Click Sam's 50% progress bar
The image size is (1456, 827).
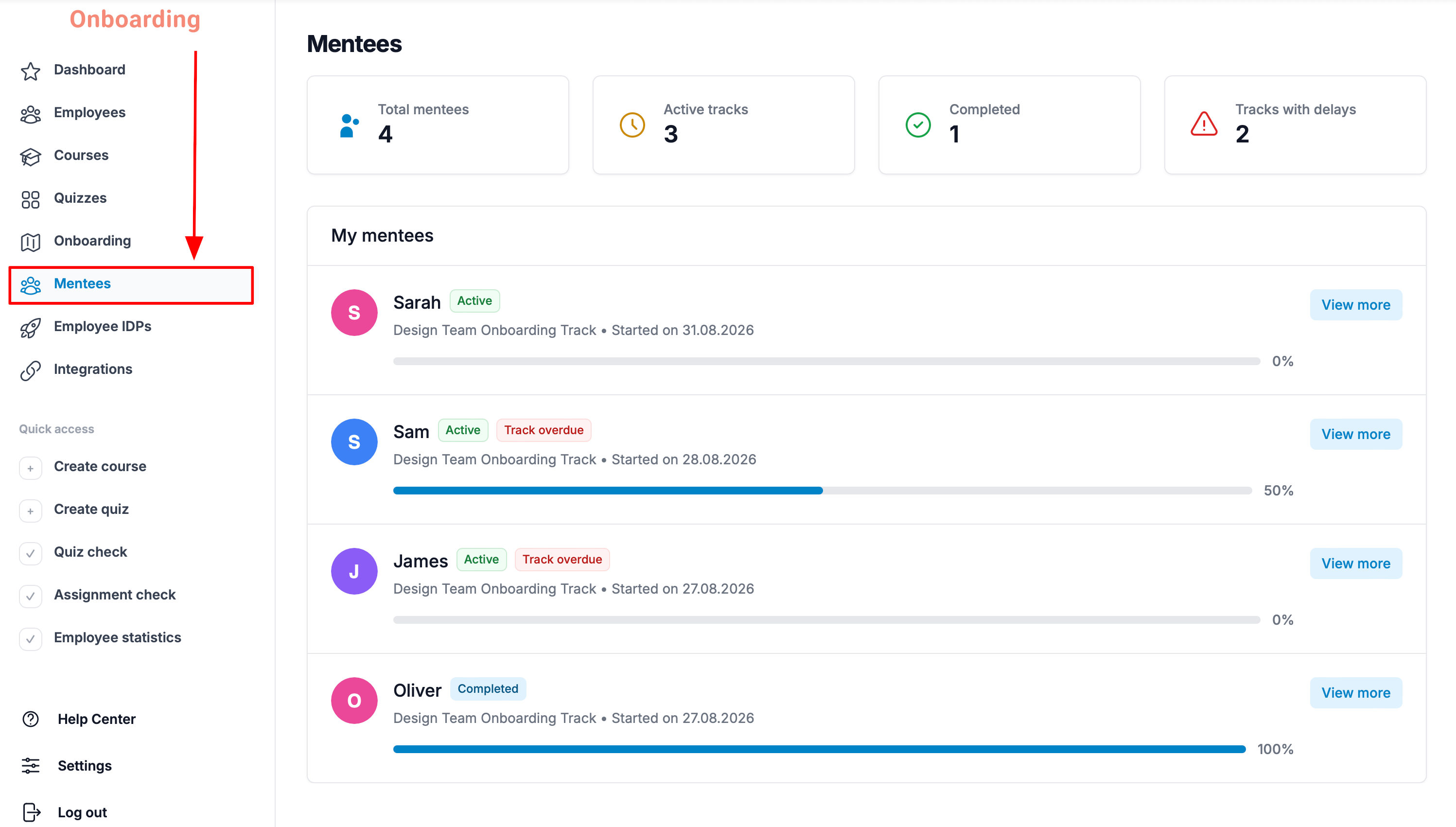822,491
